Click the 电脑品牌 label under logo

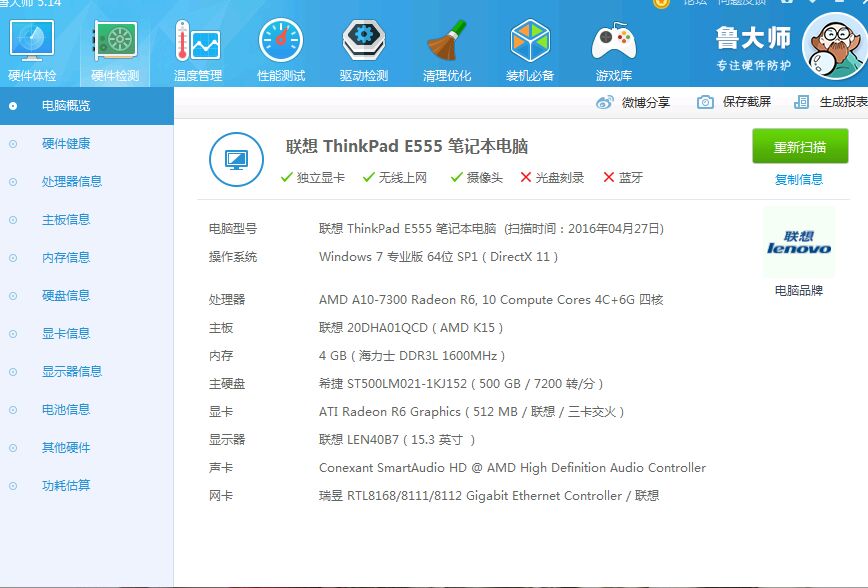point(799,291)
